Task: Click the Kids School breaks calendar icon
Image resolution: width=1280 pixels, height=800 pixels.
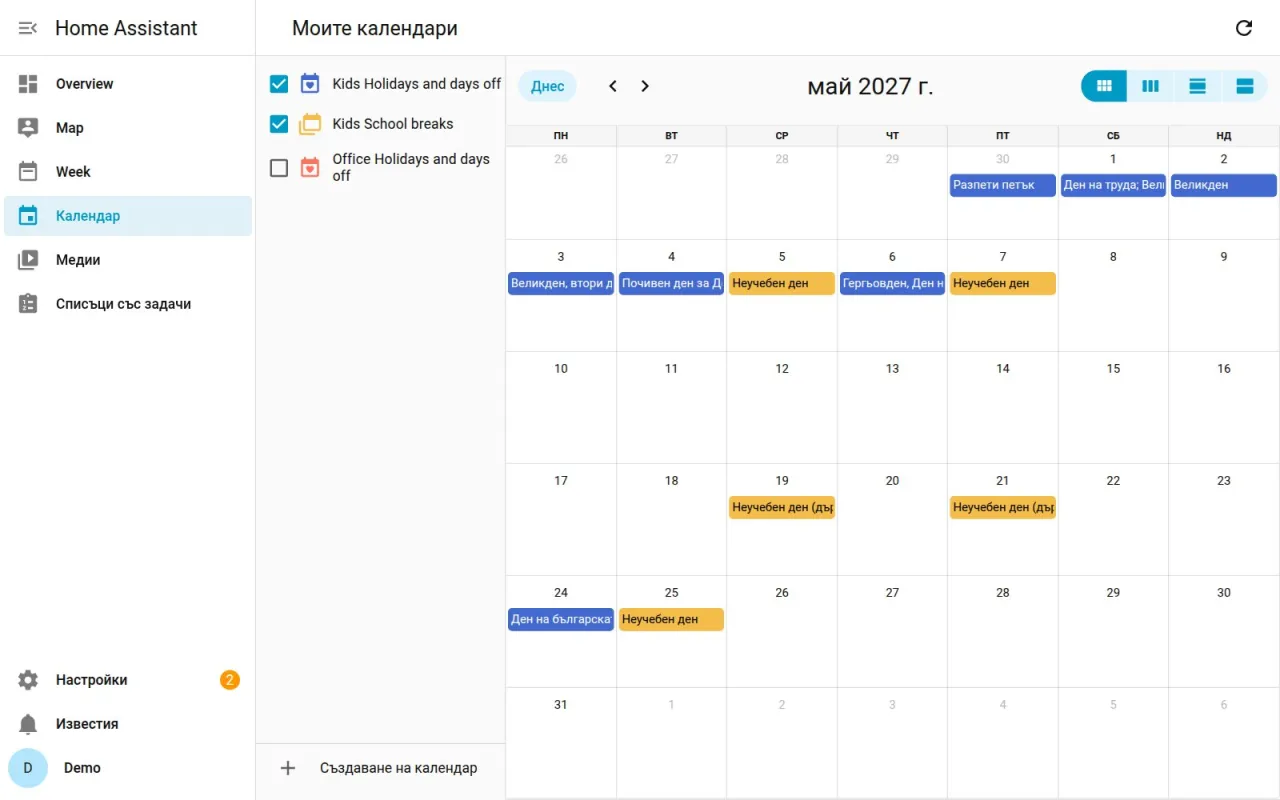Action: [310, 124]
